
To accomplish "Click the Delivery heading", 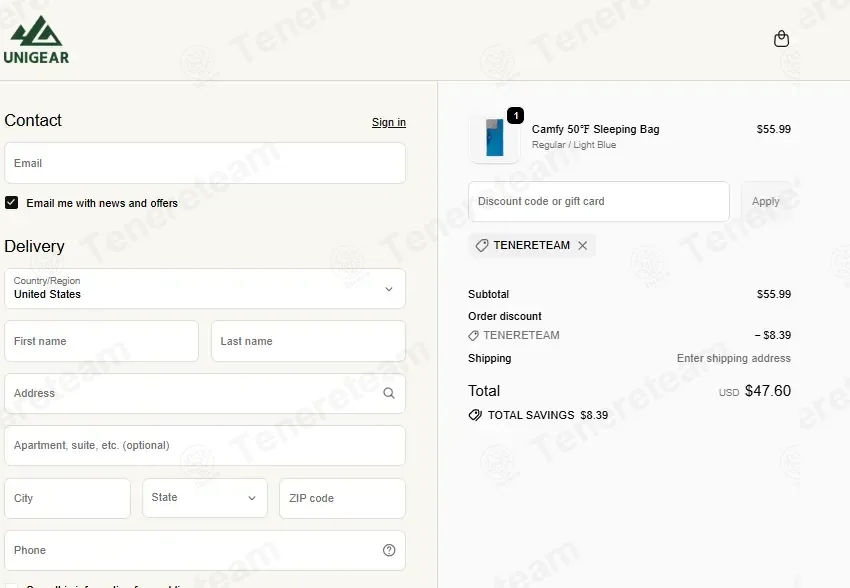I will click(x=34, y=246).
